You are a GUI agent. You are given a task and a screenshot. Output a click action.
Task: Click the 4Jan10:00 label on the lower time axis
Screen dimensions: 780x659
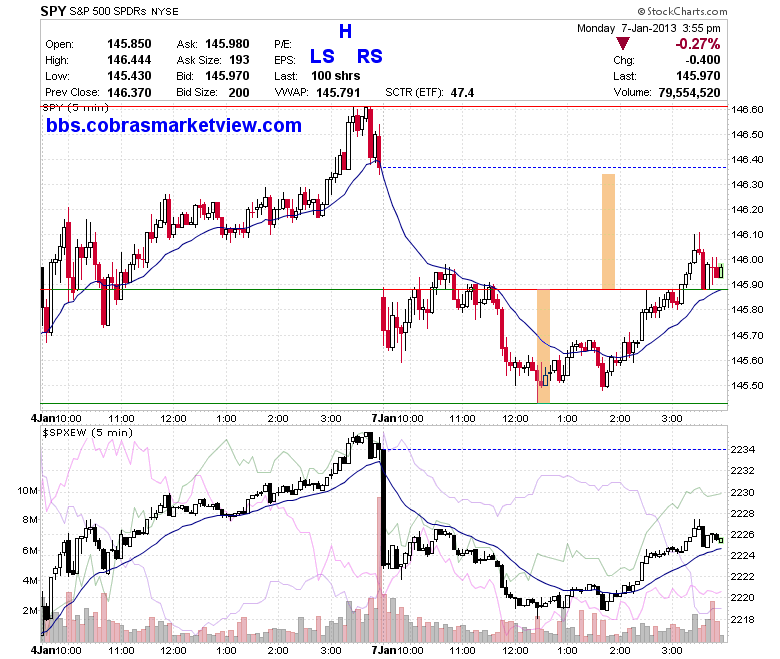(56, 650)
